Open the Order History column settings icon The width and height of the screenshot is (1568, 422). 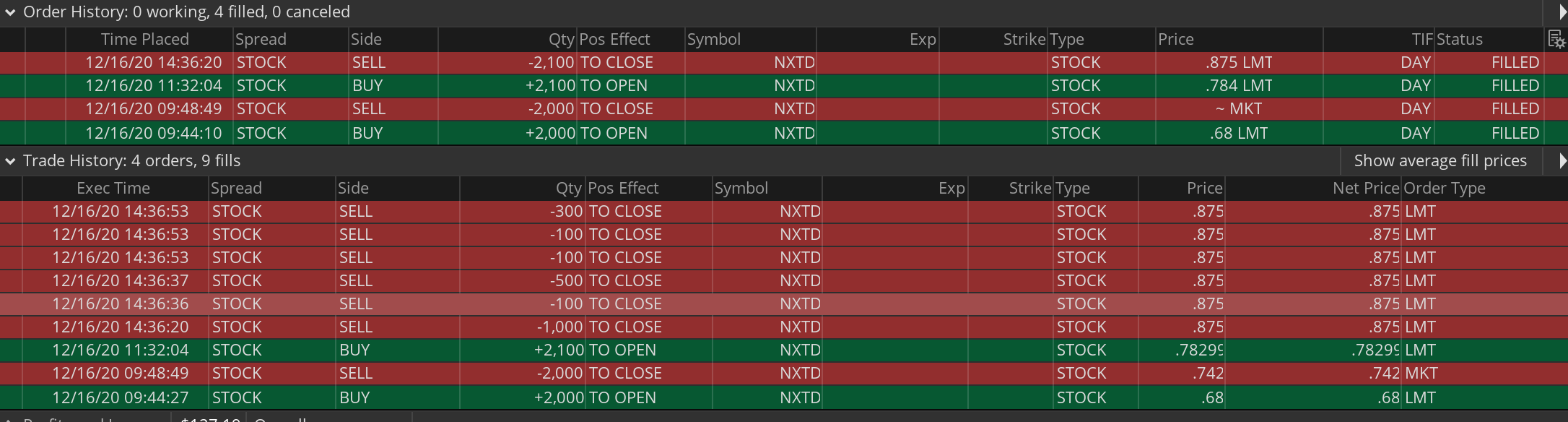1556,40
